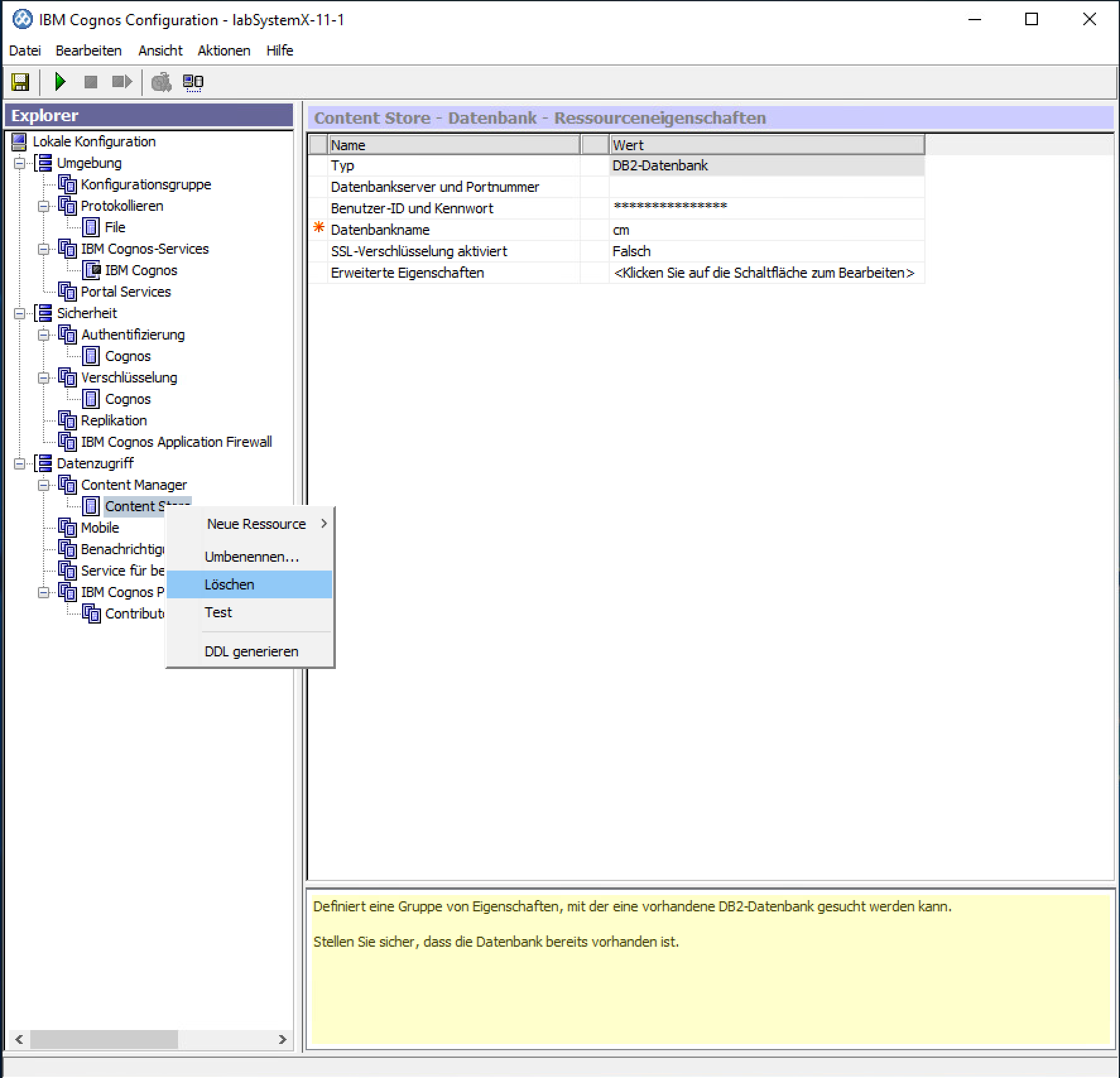Click the Explorer horizontal scrollbar right arrow
This screenshot has height=1078, width=1120.
(282, 1039)
